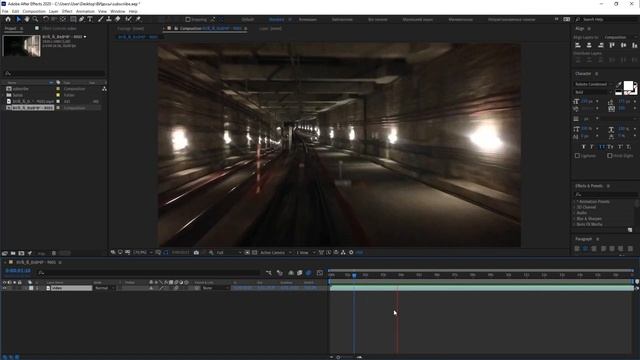Select the Pen tool
This screenshot has width=640, height=360.
82,19
